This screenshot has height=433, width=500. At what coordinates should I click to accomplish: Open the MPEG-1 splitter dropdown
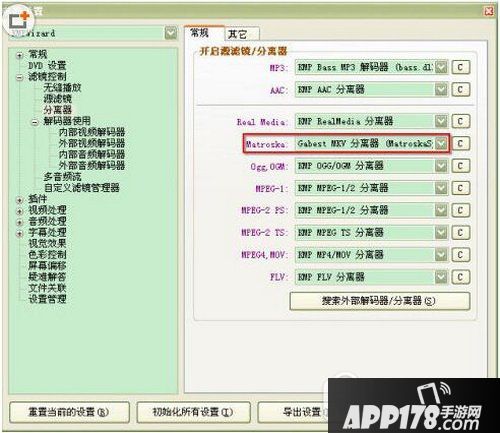click(441, 188)
